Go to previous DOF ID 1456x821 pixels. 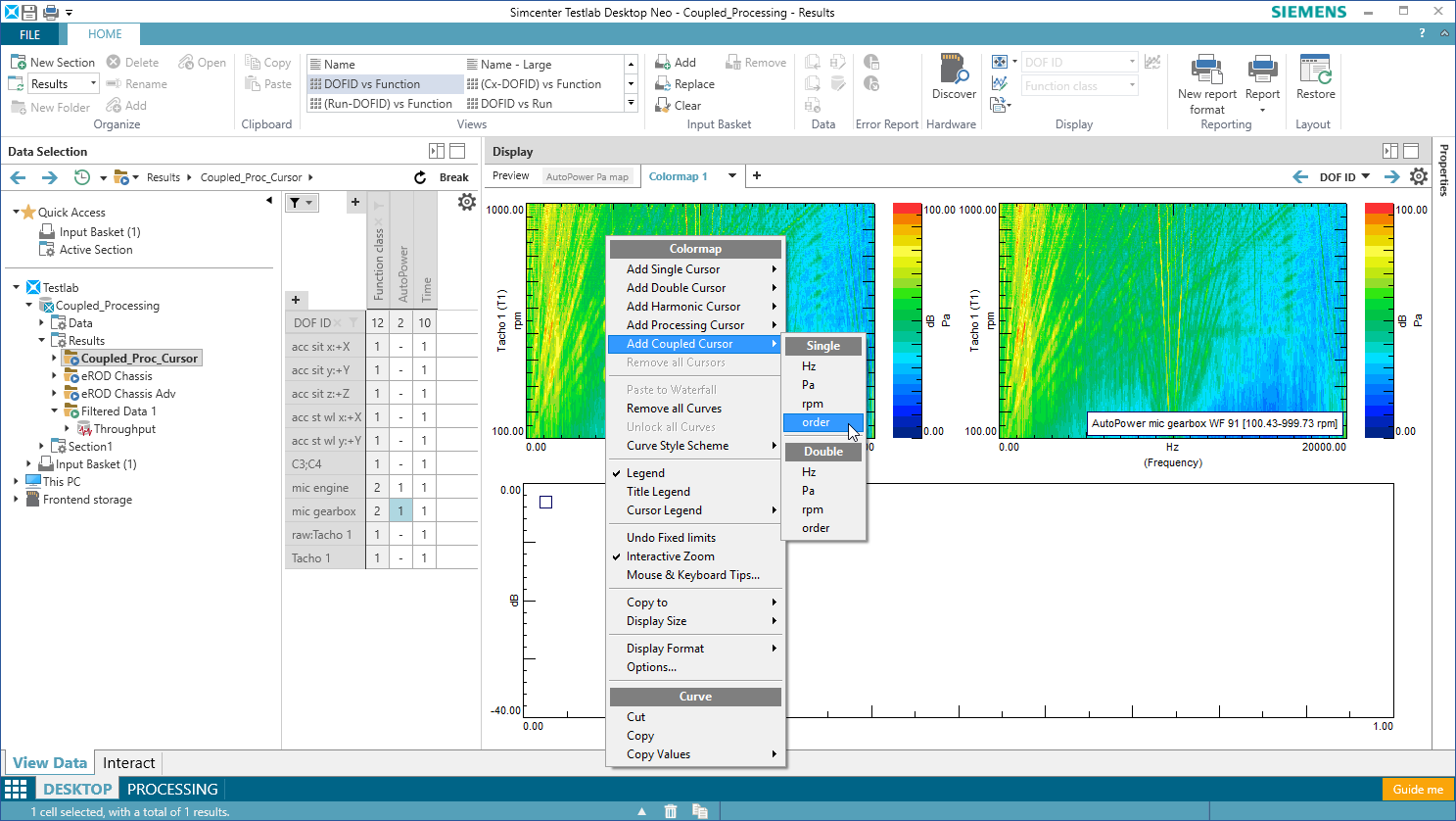[x=1300, y=176]
